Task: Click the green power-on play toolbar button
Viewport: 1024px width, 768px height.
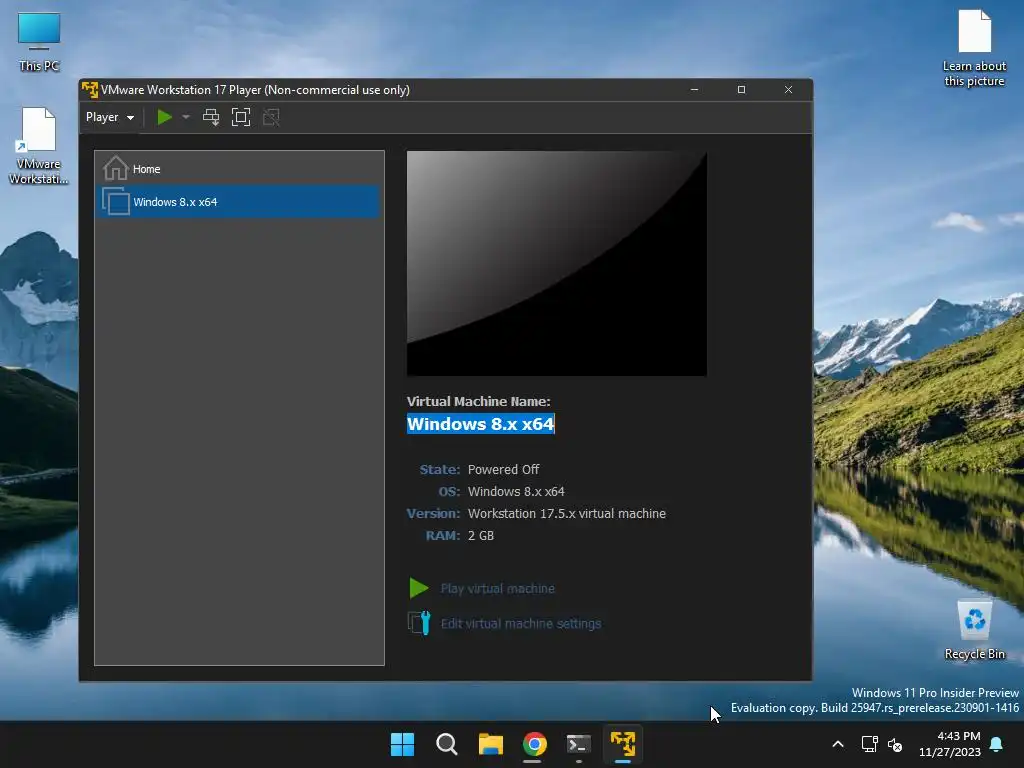Action: (165, 118)
